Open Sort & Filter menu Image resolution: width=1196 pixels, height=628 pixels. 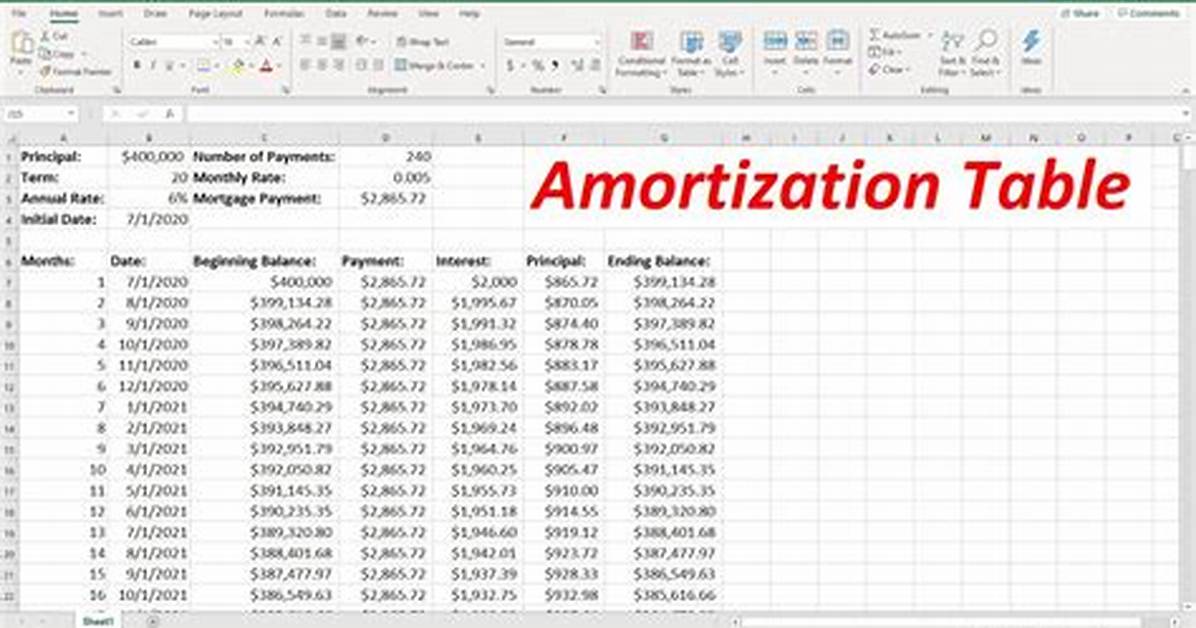click(x=952, y=53)
